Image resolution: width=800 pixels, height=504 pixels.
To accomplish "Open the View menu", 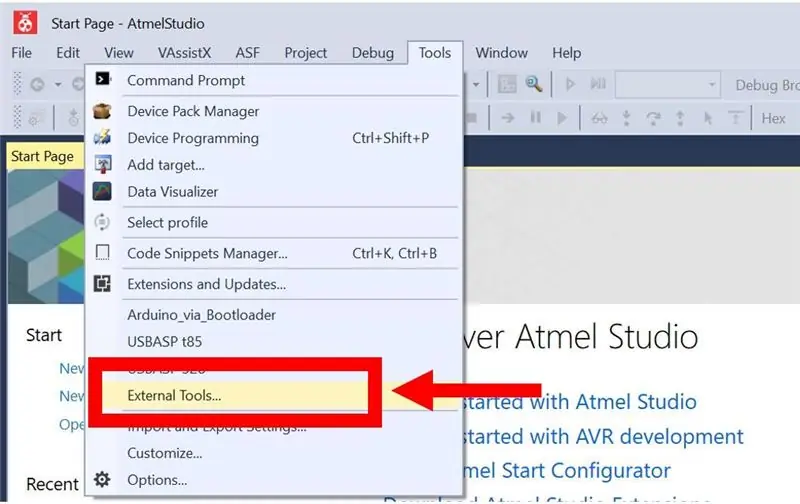I will [119, 53].
